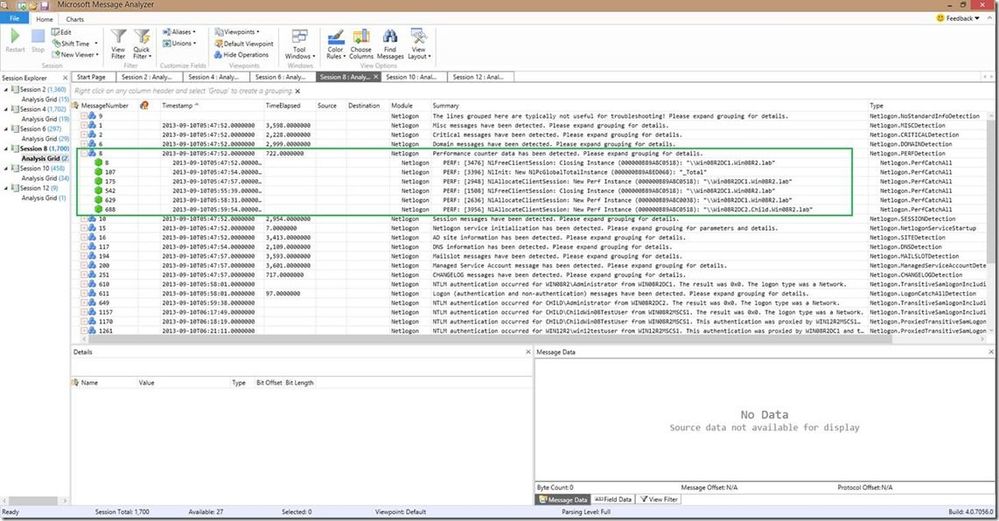Screen dimensions: 999x521
Task: Collapse the expanded message group 8
Action: pyautogui.click(x=84, y=153)
